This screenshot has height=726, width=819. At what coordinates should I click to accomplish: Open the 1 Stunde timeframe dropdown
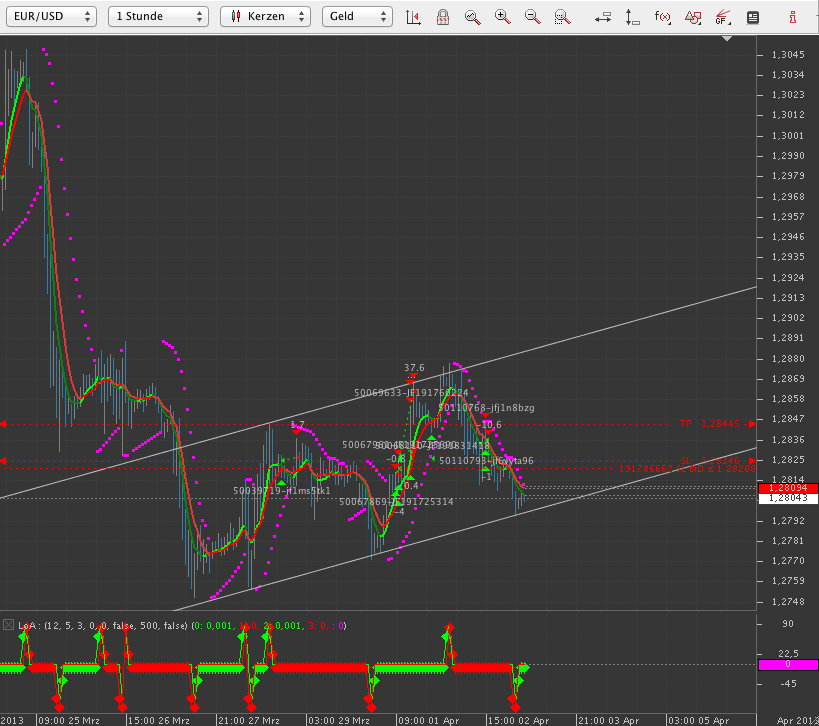click(x=158, y=16)
